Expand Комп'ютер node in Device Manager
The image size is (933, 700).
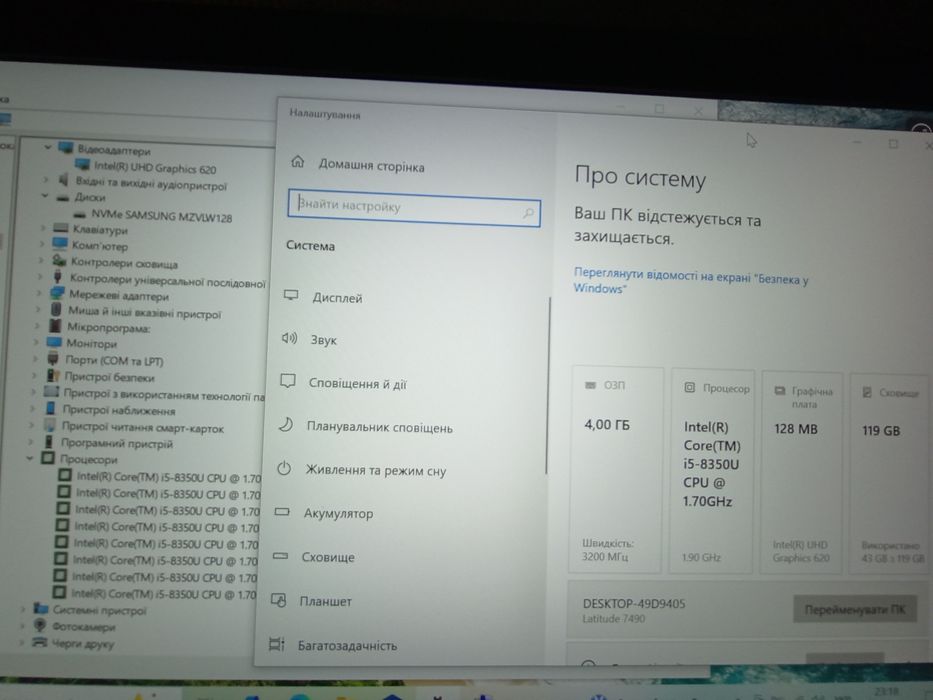pos(42,243)
